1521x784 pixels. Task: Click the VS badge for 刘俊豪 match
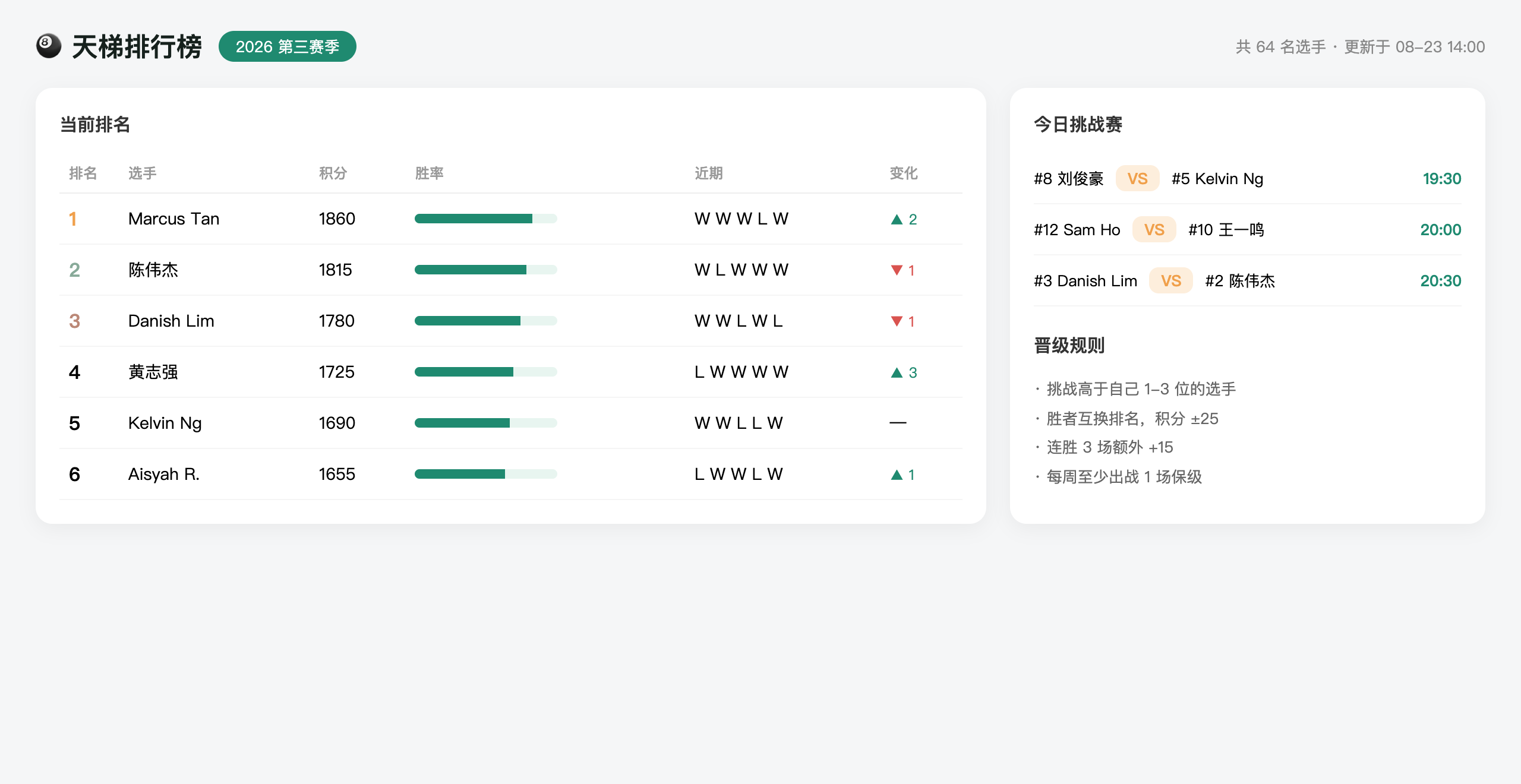(1137, 178)
